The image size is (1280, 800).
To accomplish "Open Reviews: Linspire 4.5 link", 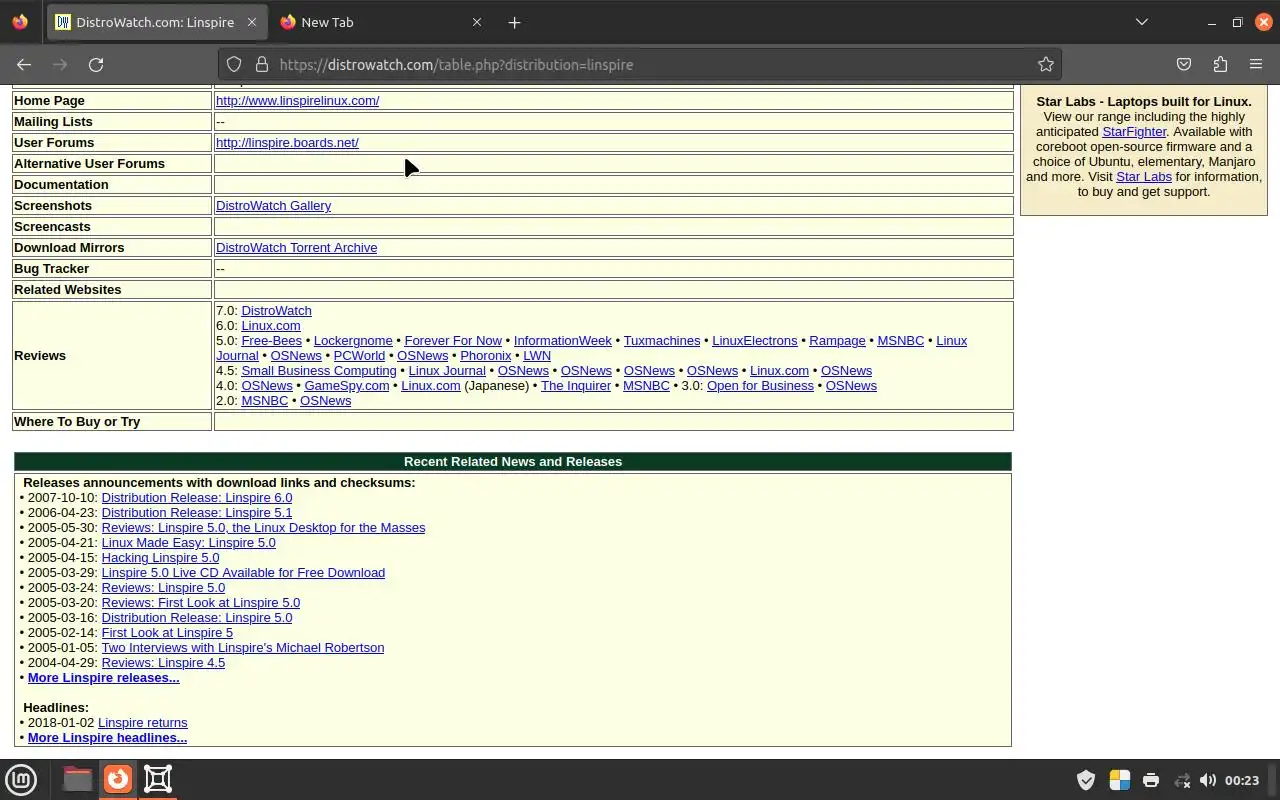I will [x=163, y=663].
